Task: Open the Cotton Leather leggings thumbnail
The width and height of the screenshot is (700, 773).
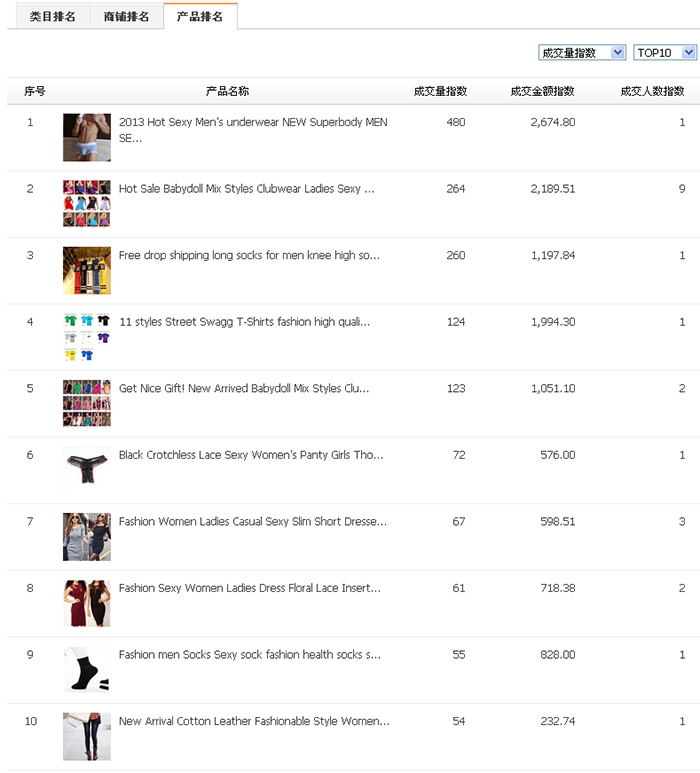Action: point(87,737)
